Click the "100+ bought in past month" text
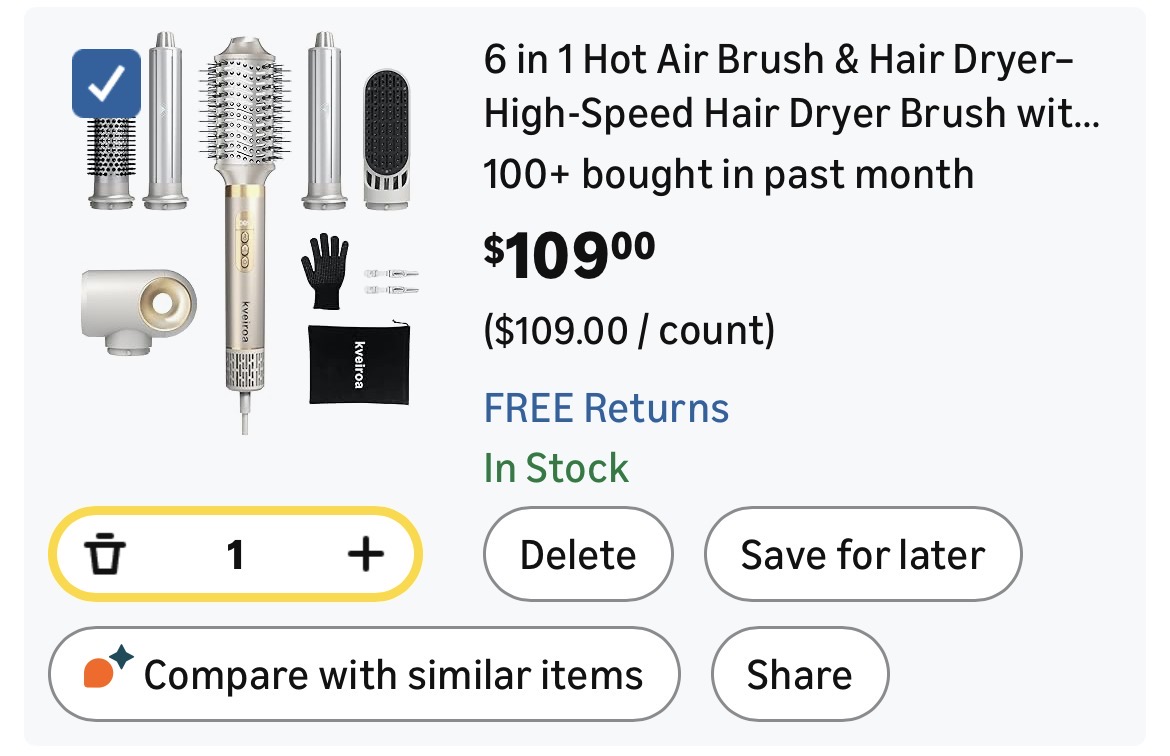Image resolution: width=1170 pixels, height=756 pixels. [x=728, y=174]
